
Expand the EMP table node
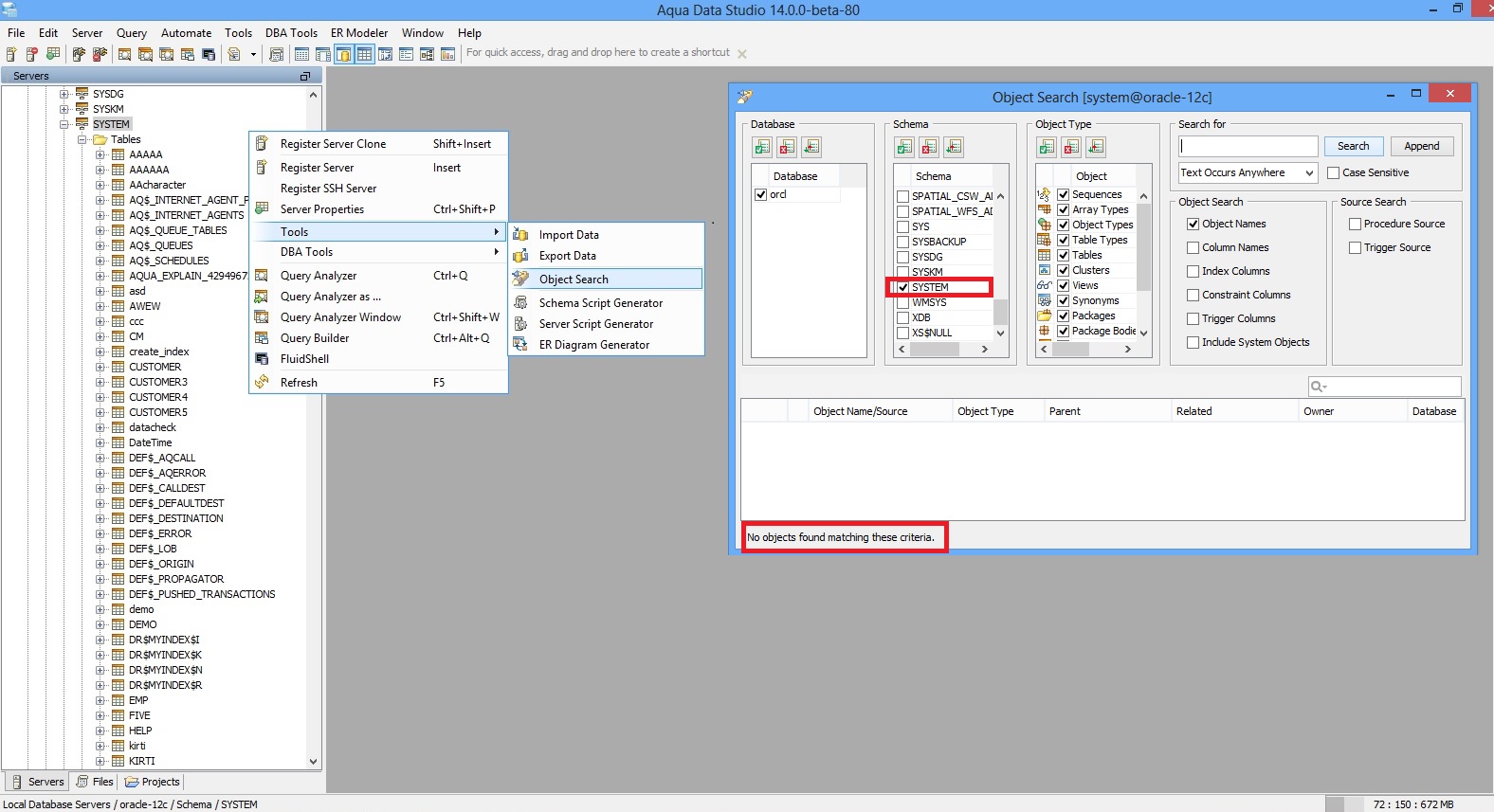pyautogui.click(x=100, y=700)
